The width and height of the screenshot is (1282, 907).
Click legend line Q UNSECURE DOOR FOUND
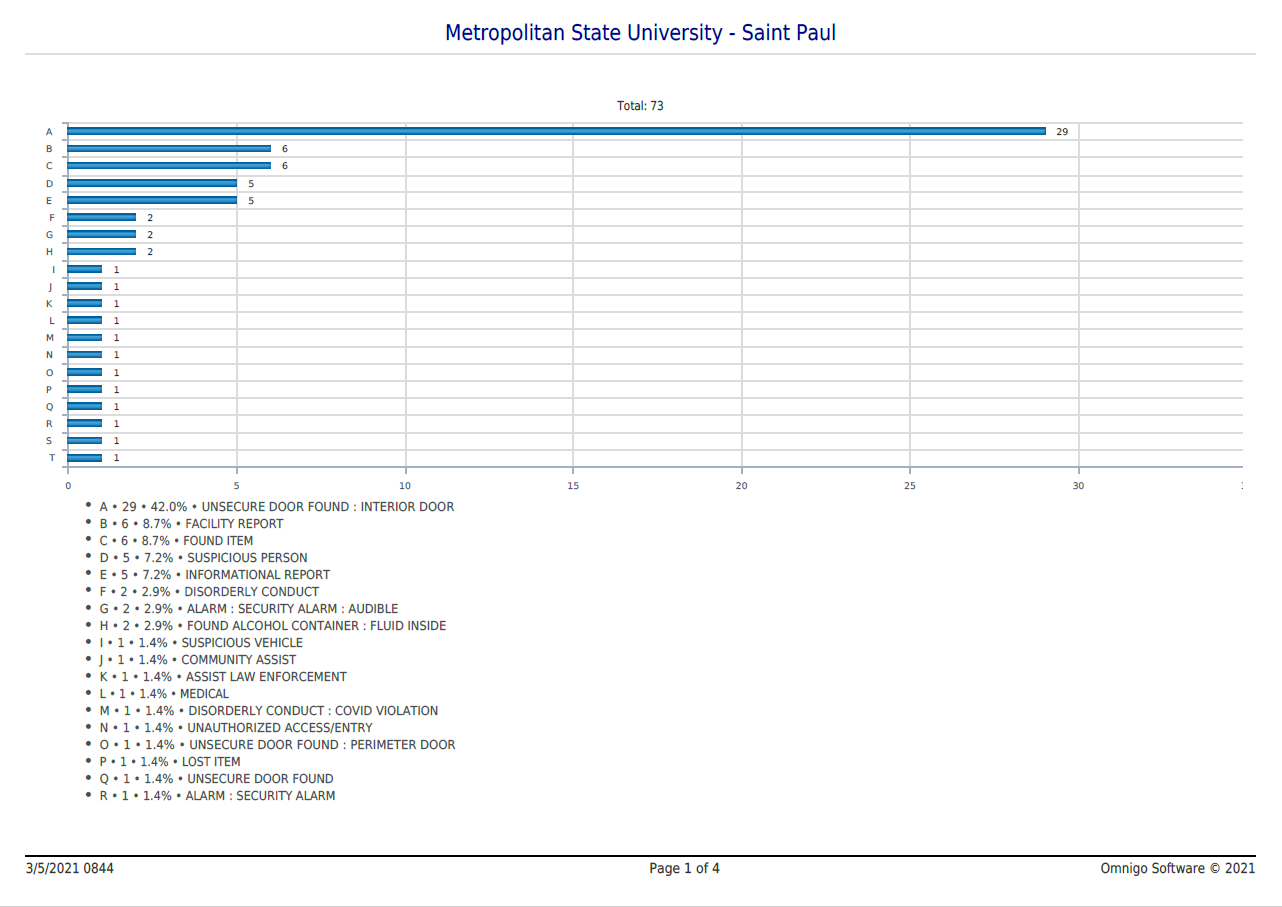216,779
